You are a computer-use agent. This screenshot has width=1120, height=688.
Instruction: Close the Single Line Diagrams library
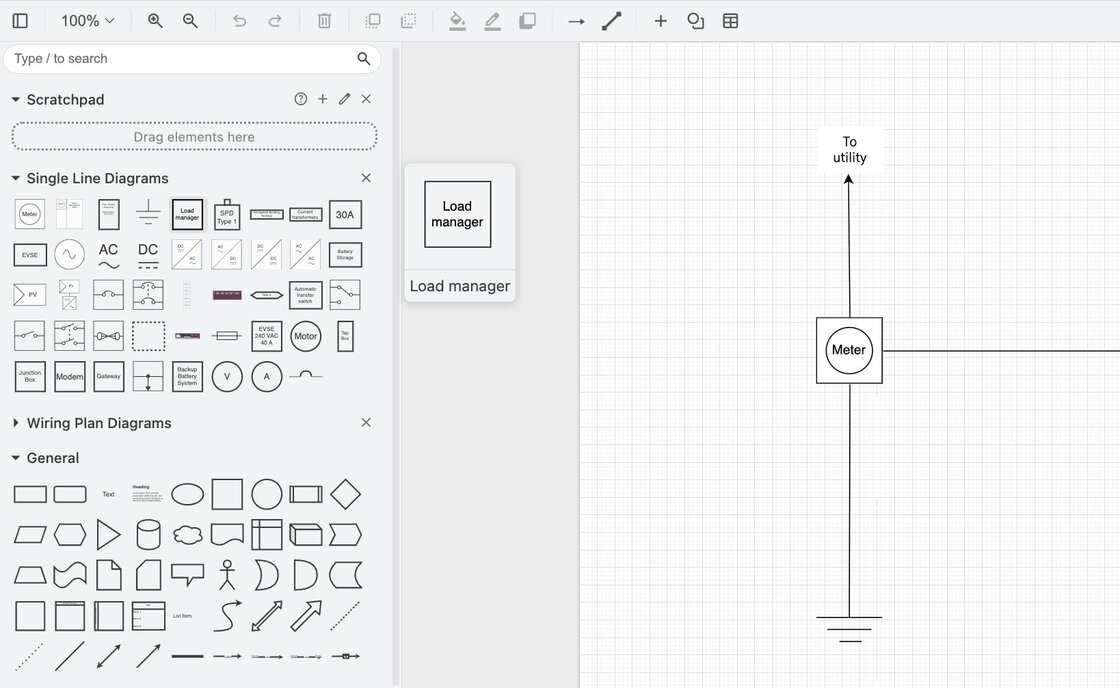(x=366, y=178)
